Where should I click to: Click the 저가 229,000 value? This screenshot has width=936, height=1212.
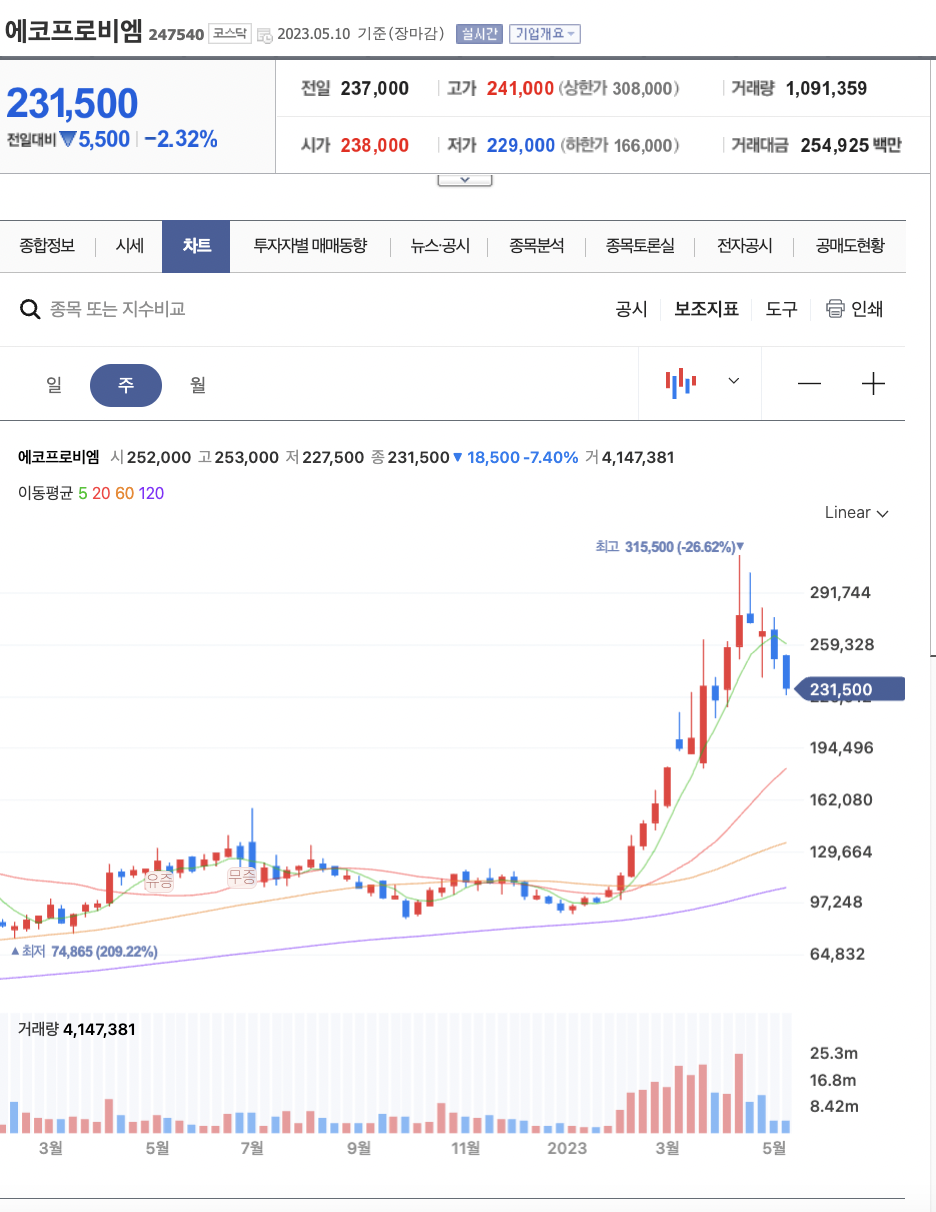(520, 145)
